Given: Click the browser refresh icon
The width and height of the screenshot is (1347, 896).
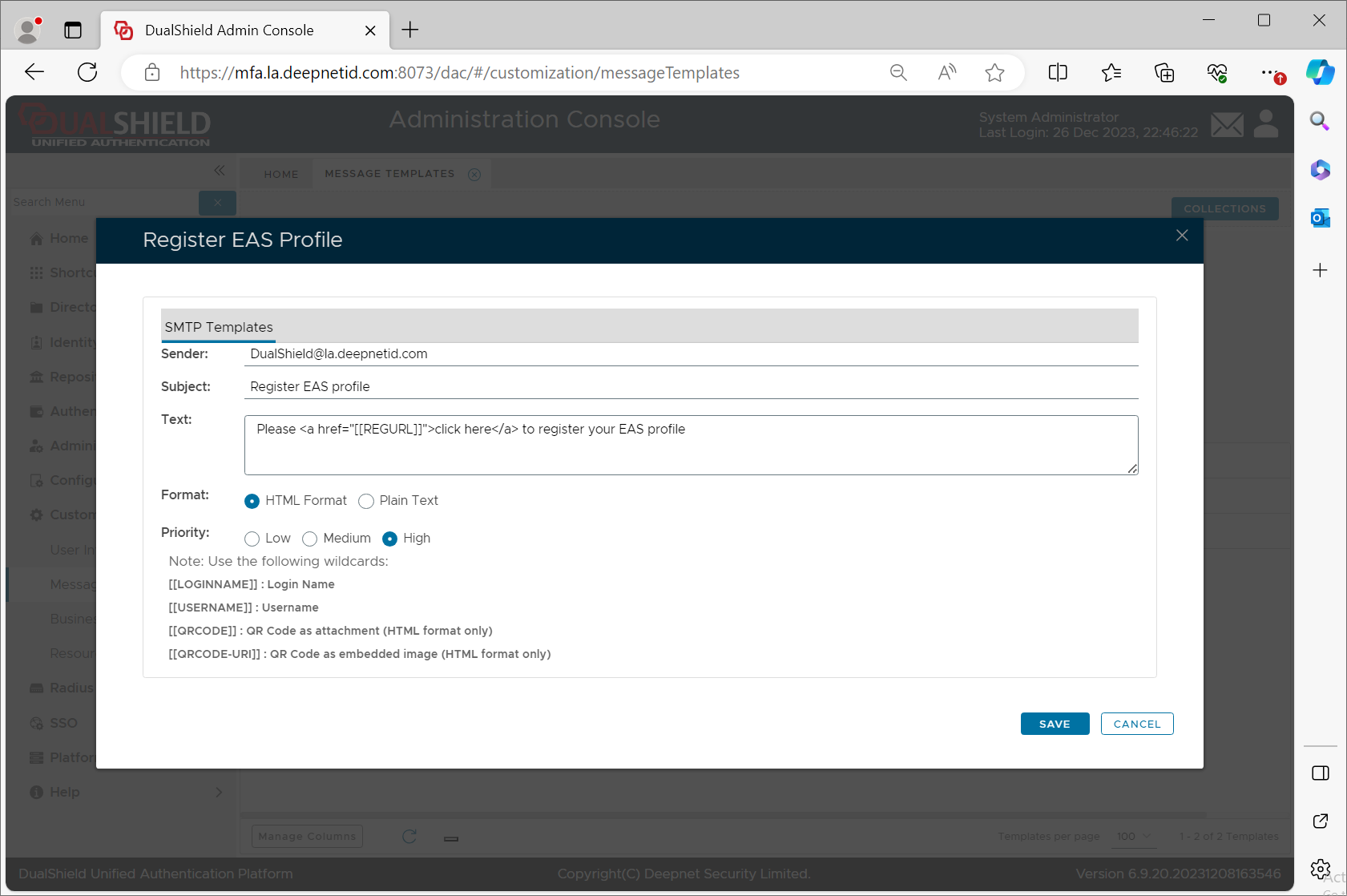Looking at the screenshot, I should pyautogui.click(x=87, y=72).
